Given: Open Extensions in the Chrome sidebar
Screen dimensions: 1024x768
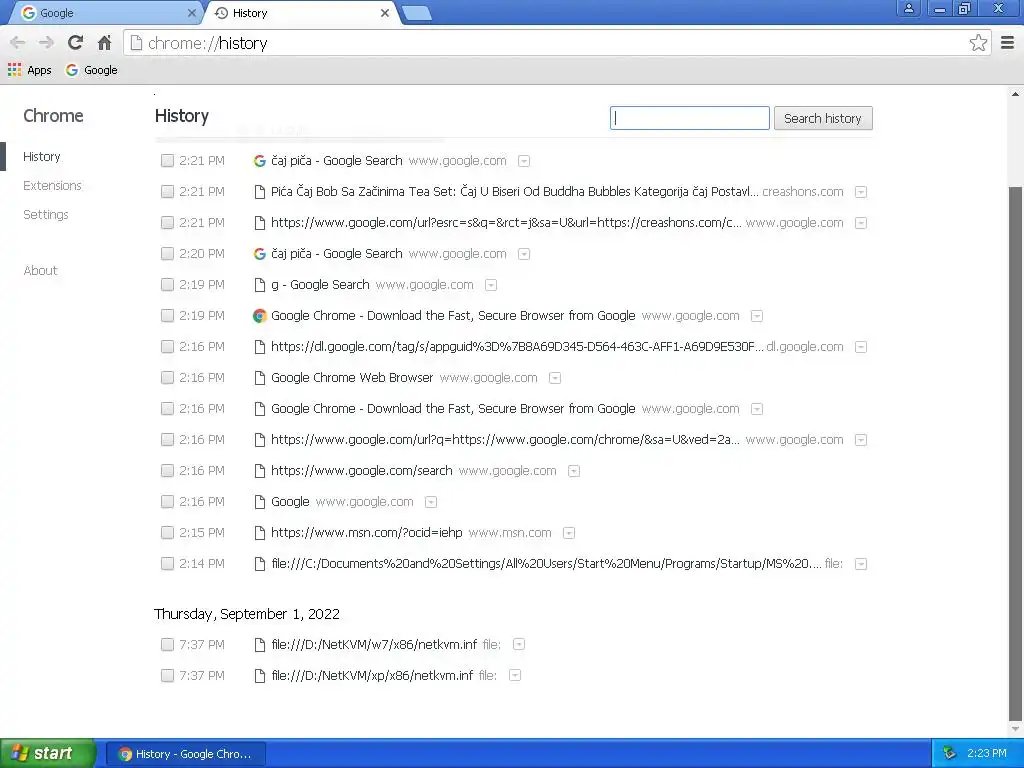Looking at the screenshot, I should coord(52,185).
